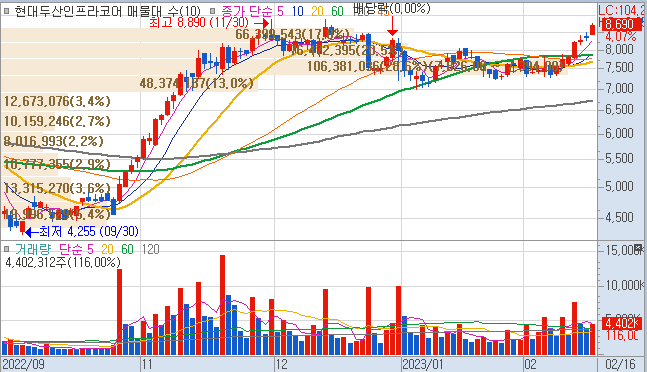This screenshot has width=647, height=372.
Task: Click the 거래량 volume panel label
Action: click(33, 249)
